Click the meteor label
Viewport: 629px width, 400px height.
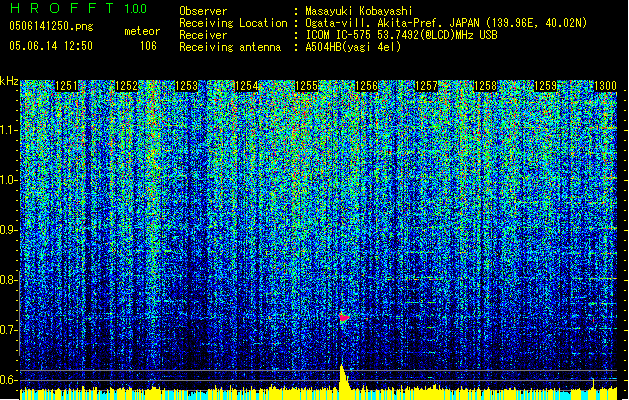(x=142, y=31)
